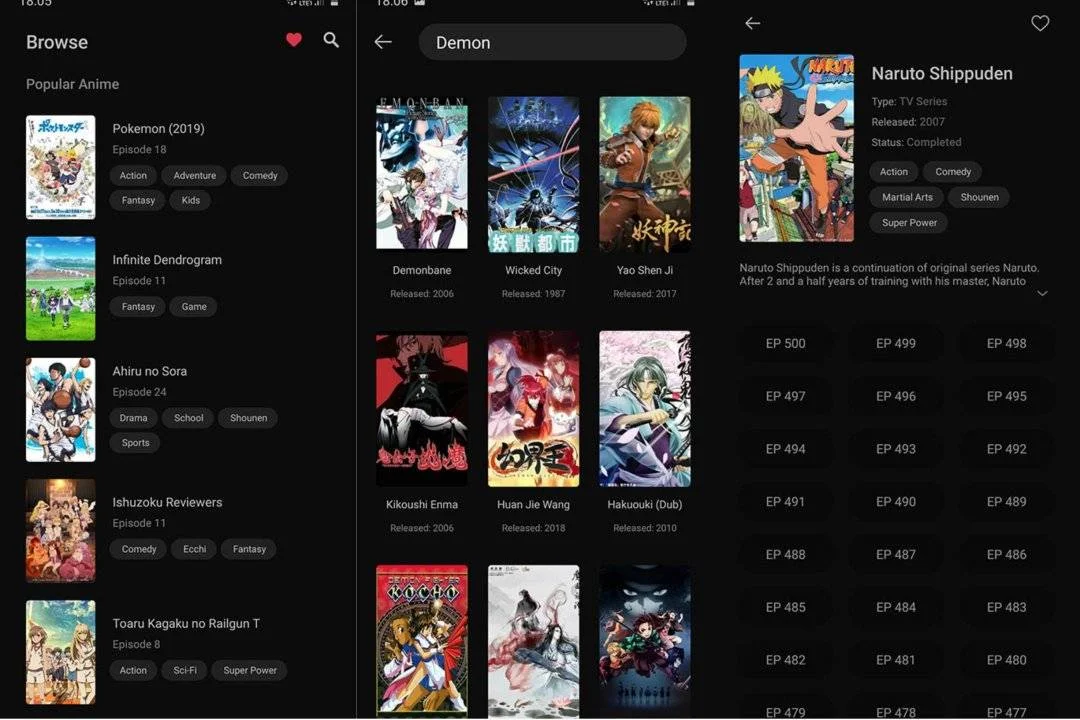Favorite Naruto Shippuden with heart outline
Screen dimensions: 1080x720
pyautogui.click(x=1040, y=23)
